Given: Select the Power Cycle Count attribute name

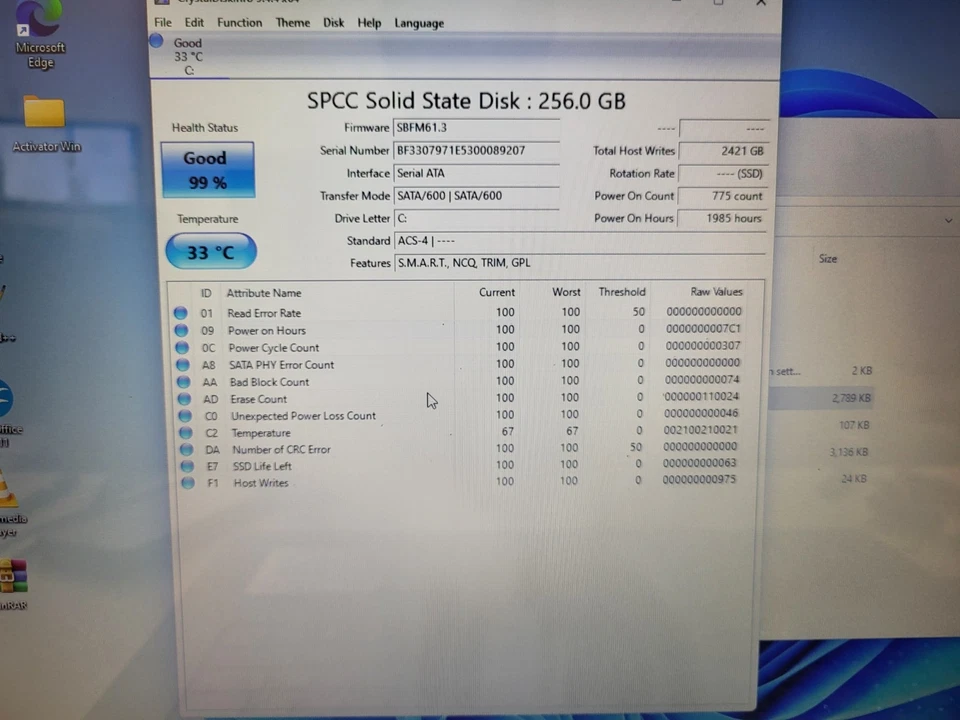Looking at the screenshot, I should 274,348.
